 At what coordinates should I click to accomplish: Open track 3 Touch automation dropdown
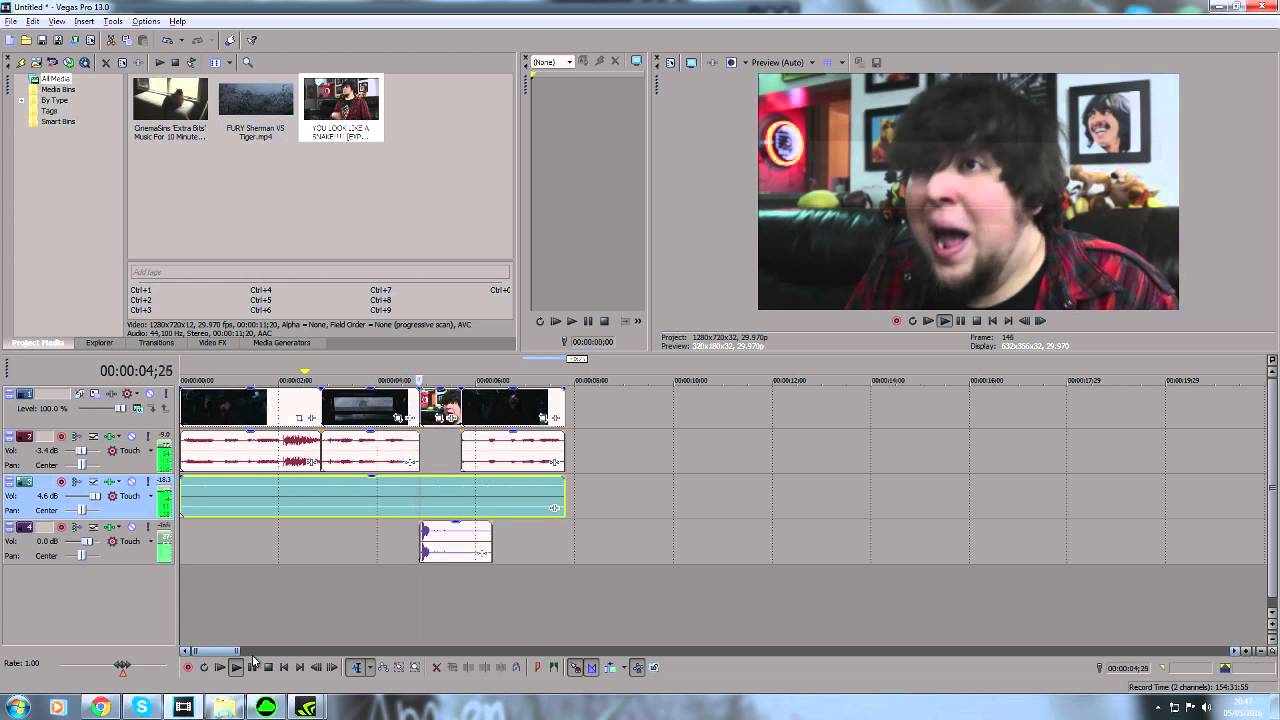(151, 496)
